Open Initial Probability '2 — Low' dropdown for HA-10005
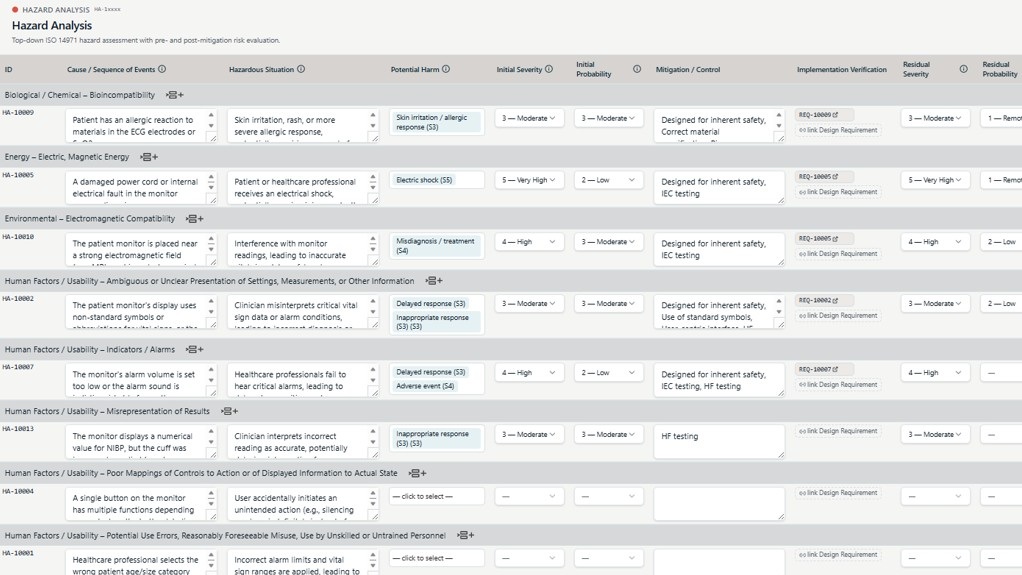The height and width of the screenshot is (575, 1022). click(608, 180)
